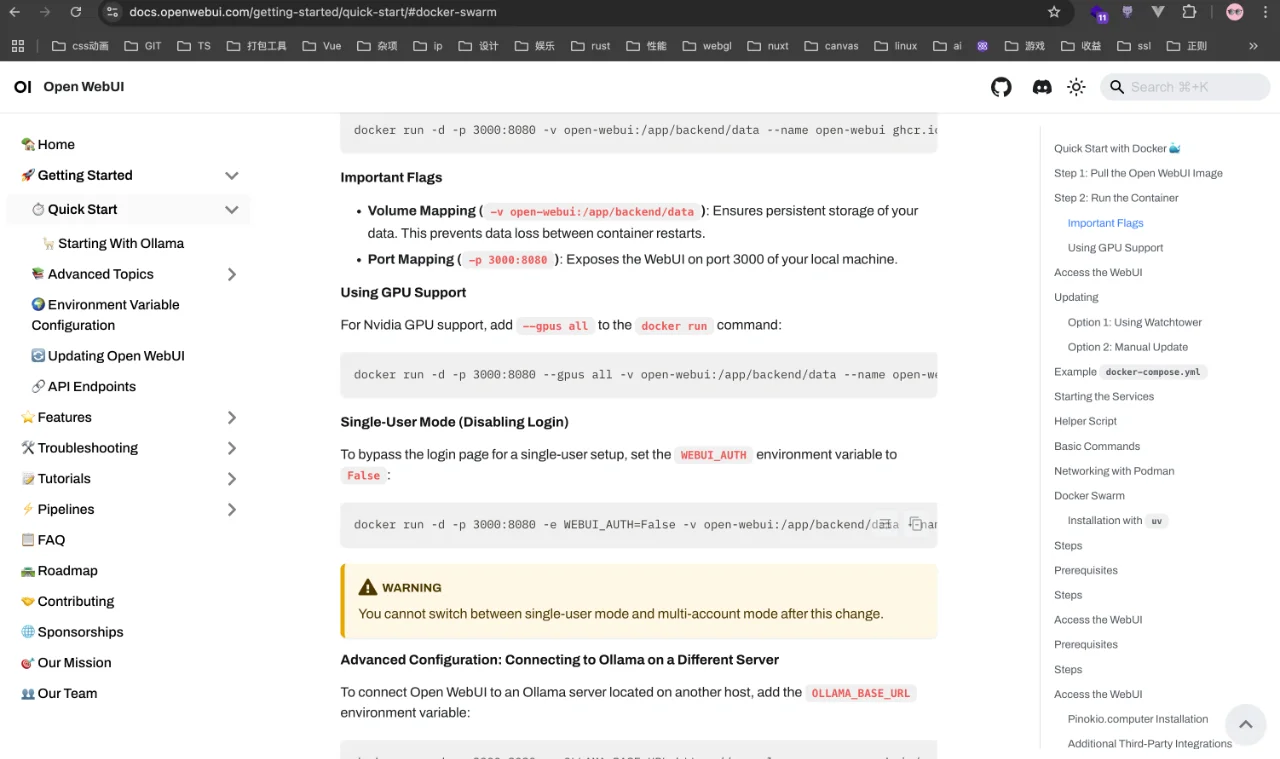Screen dimensions: 1280x759
Task: Open the canvas bookmark folder
Action: (x=831, y=46)
